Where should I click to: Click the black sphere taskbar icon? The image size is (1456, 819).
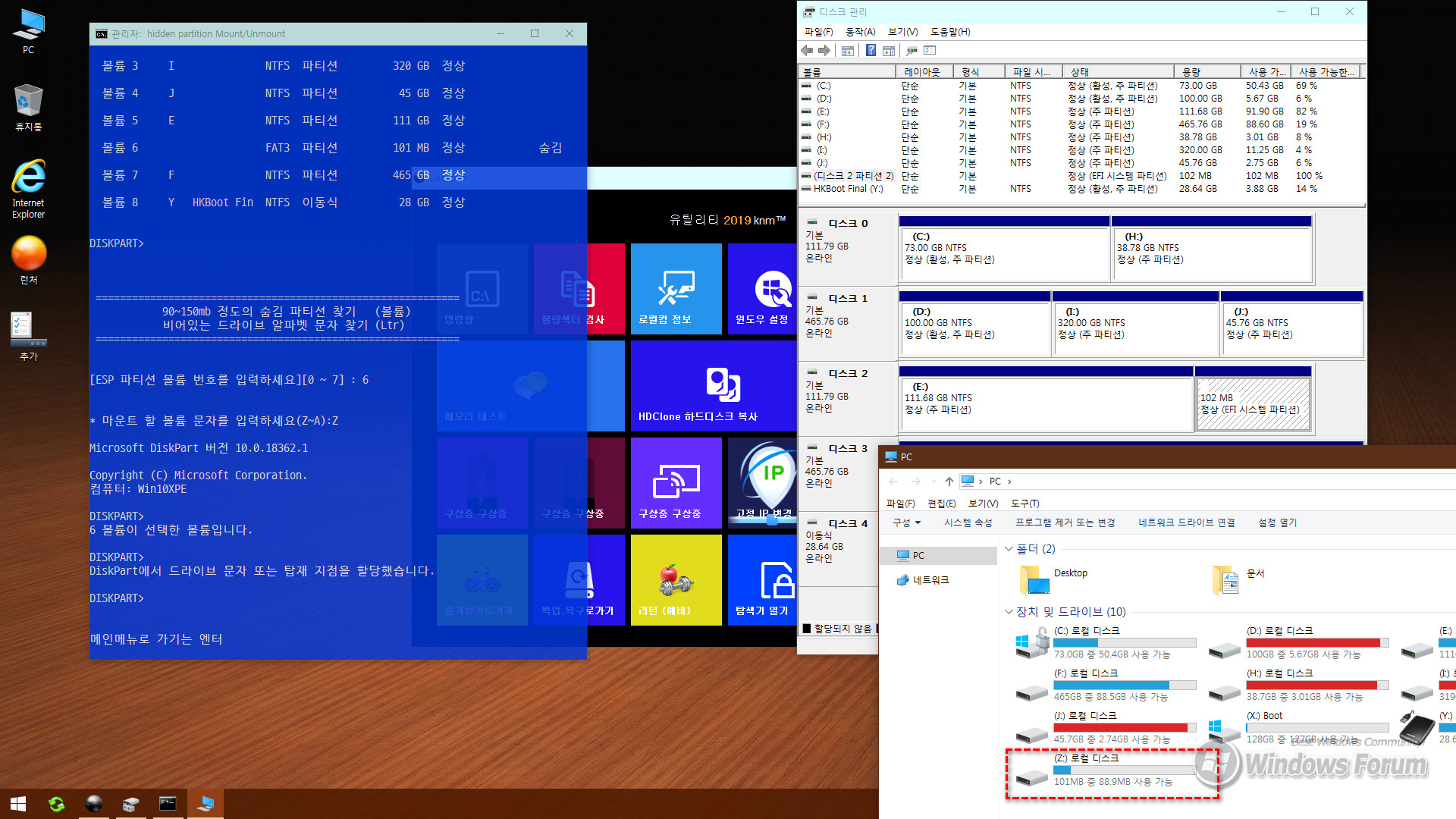click(94, 804)
